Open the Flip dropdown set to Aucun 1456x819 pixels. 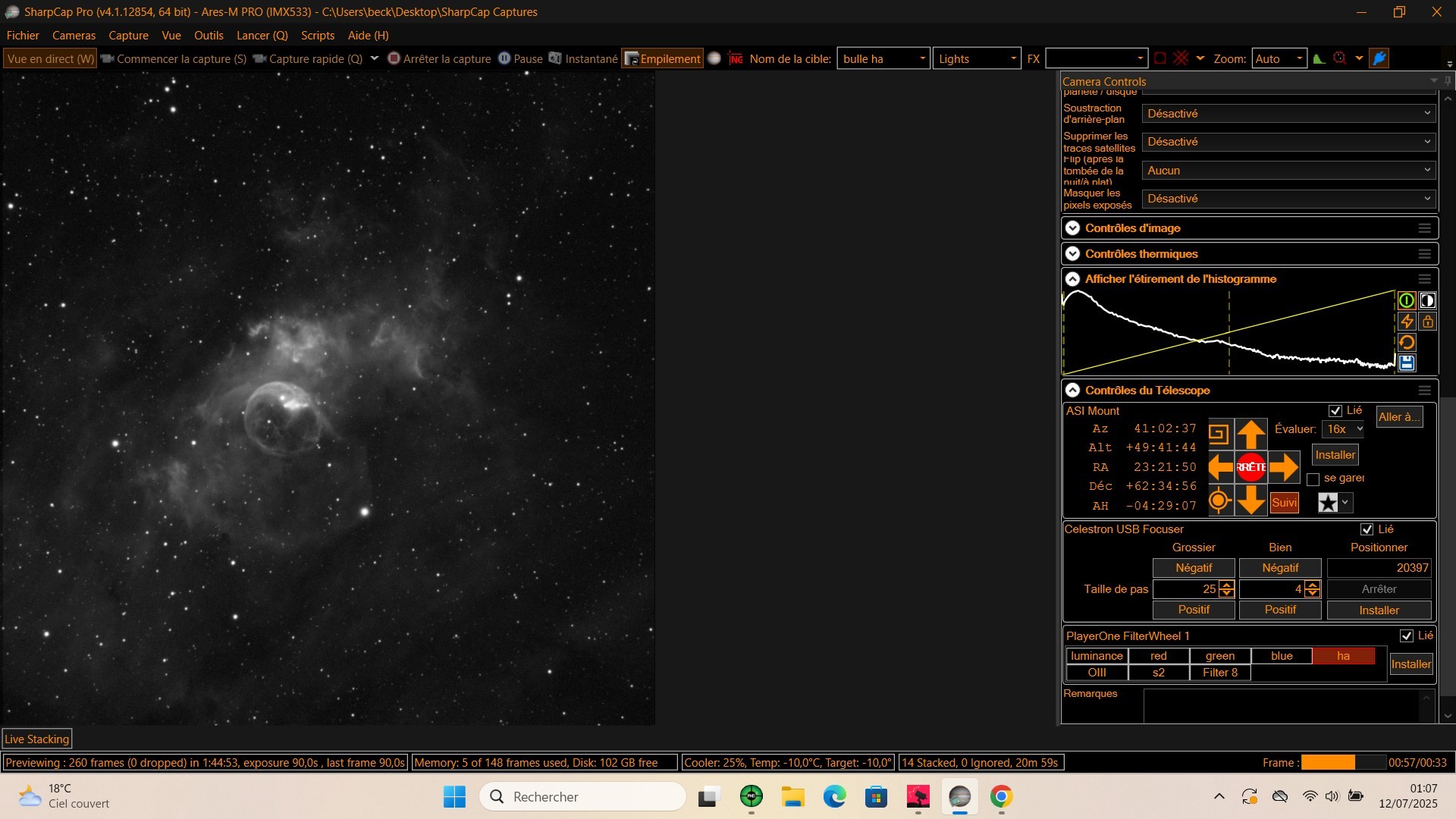[1289, 171]
